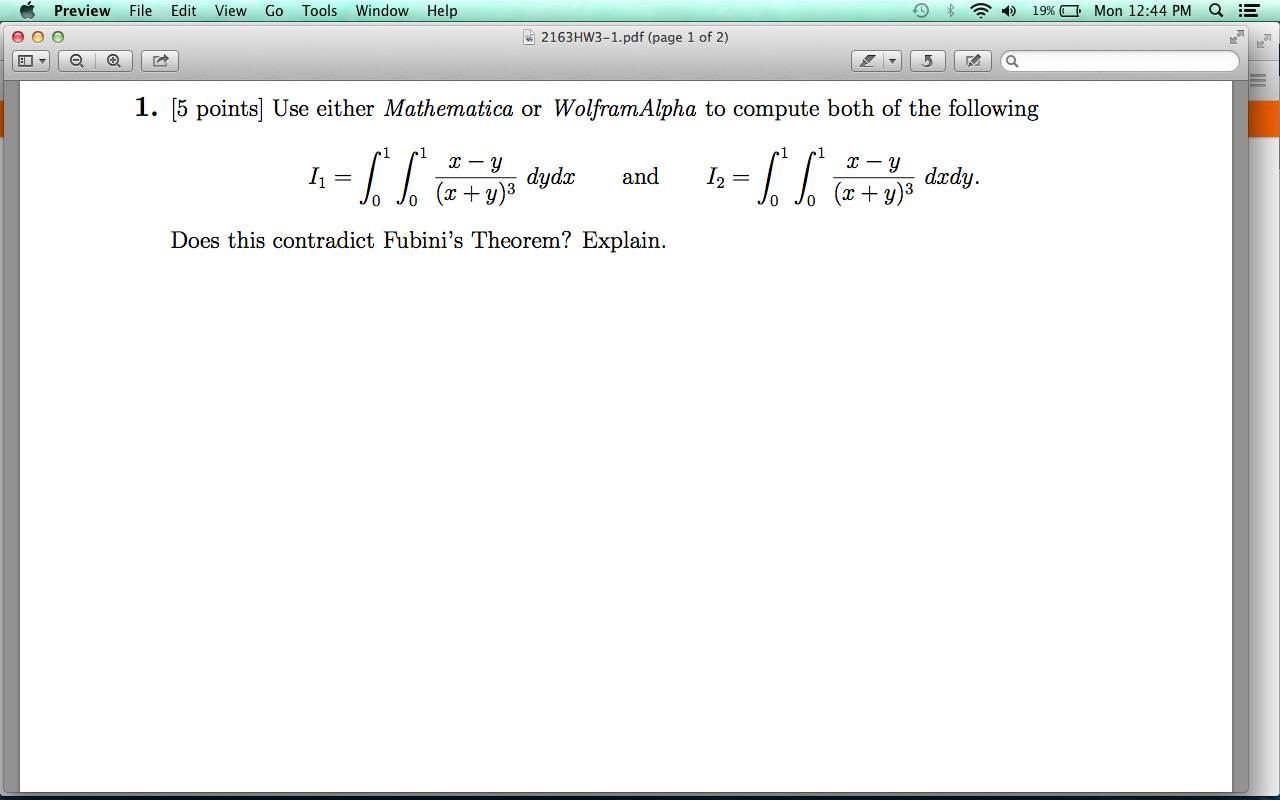Toggle the sidebar view button

[x=26, y=60]
